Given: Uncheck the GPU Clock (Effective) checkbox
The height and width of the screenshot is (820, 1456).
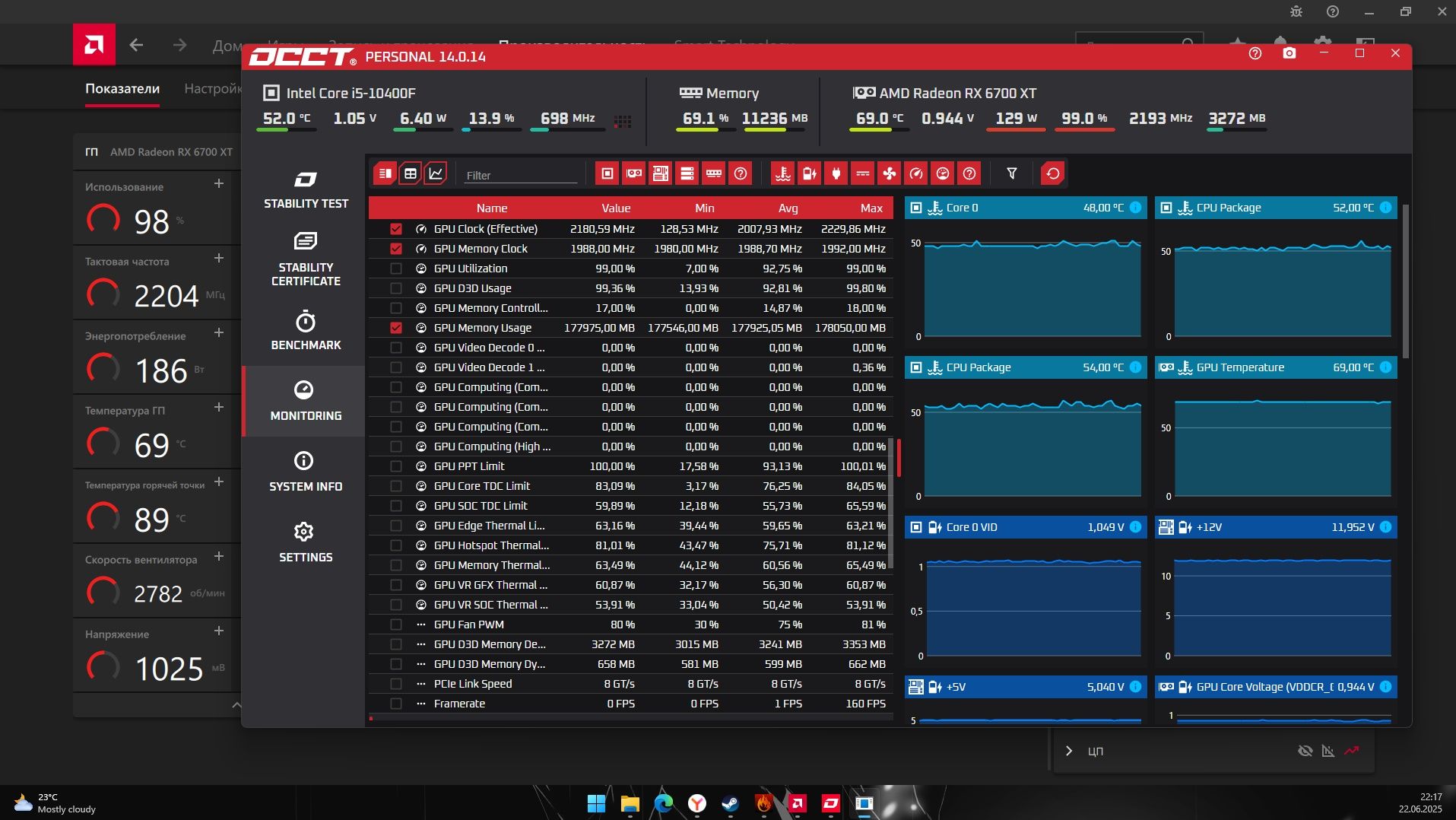Looking at the screenshot, I should tap(395, 229).
